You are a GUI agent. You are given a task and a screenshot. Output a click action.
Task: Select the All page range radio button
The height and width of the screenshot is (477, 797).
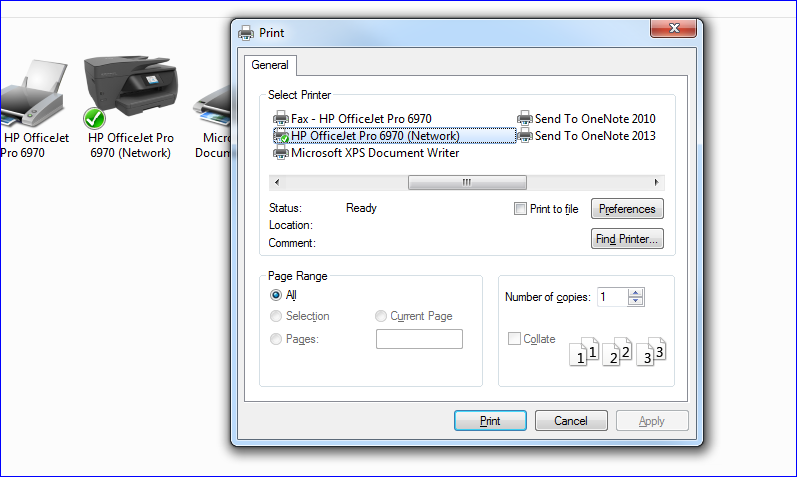(275, 295)
